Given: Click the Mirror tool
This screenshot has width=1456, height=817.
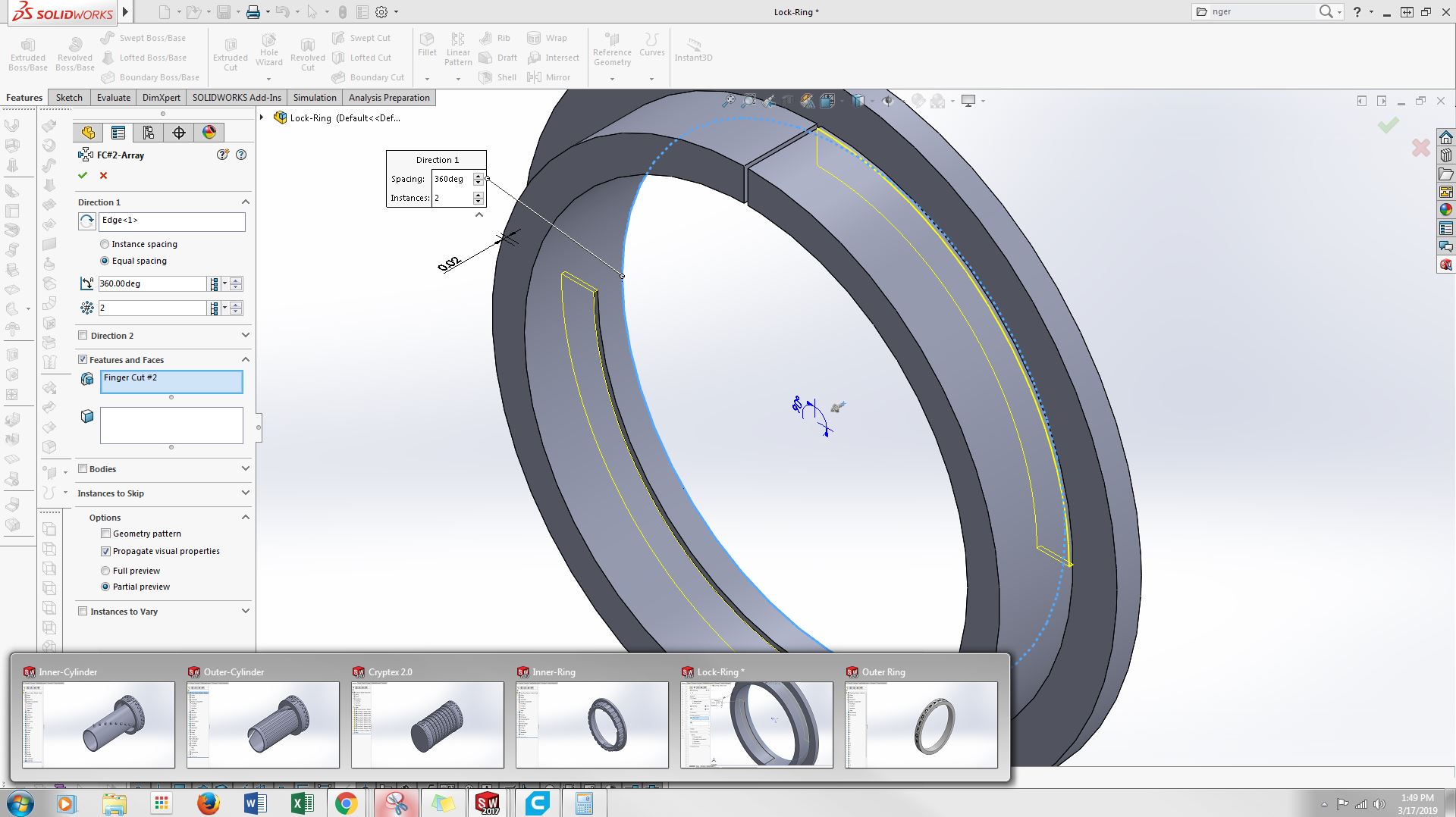Looking at the screenshot, I should (548, 77).
